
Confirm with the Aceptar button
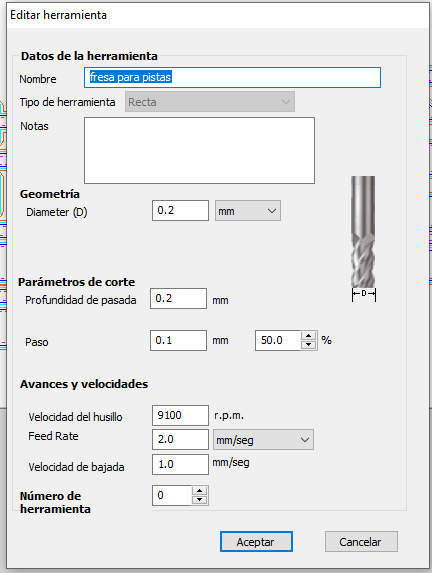(x=256, y=542)
